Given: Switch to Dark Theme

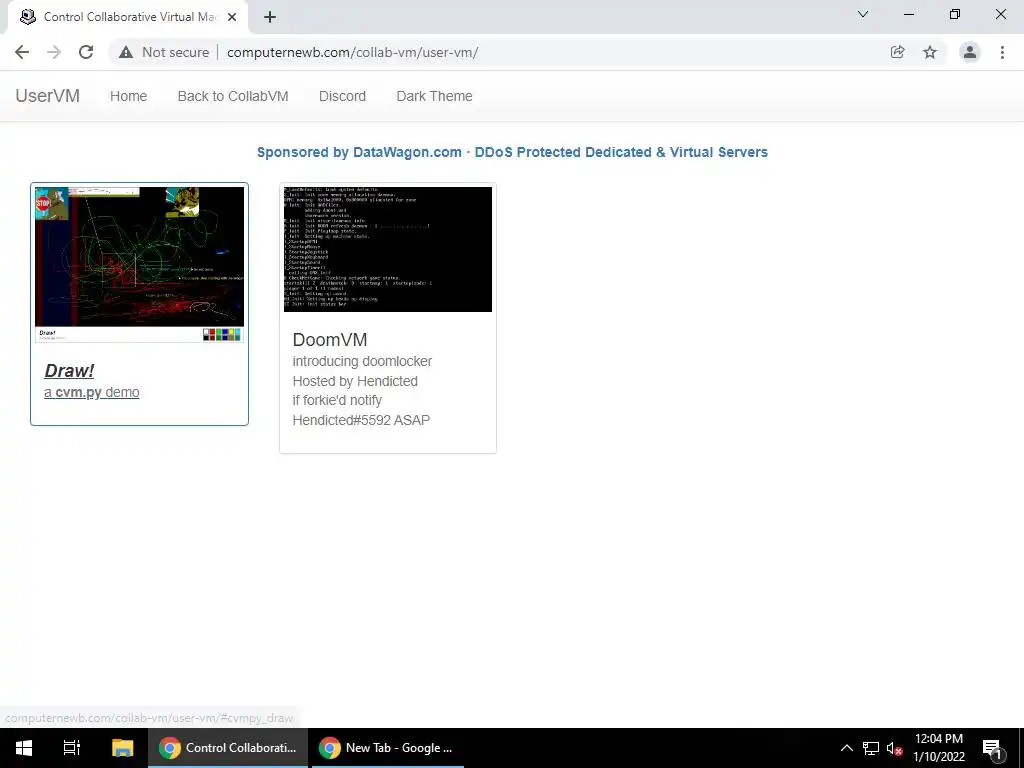Looking at the screenshot, I should tap(434, 96).
